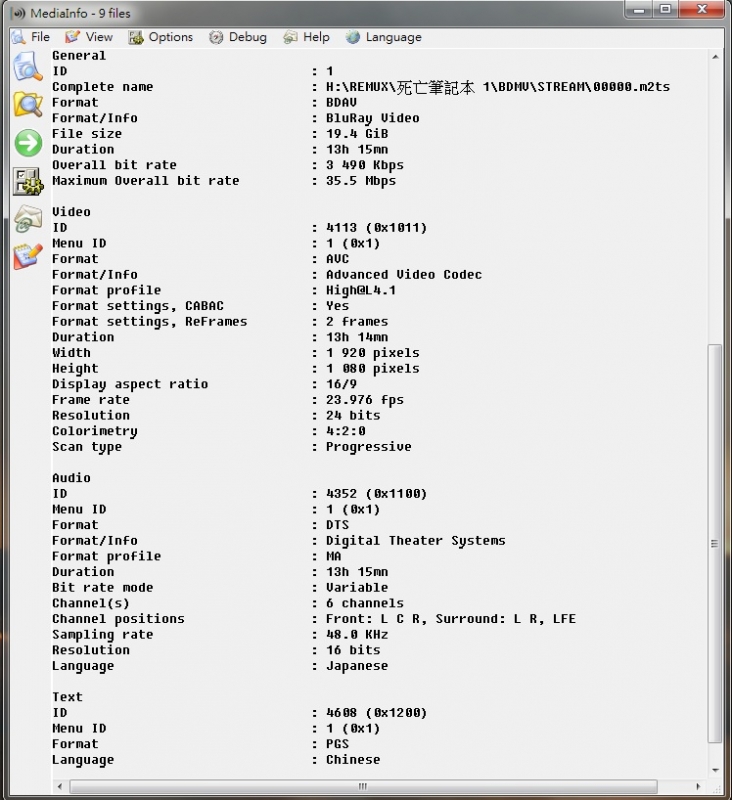The height and width of the screenshot is (800, 732).
Task: Click the Open Folder sidebar icon
Action: tap(26, 104)
